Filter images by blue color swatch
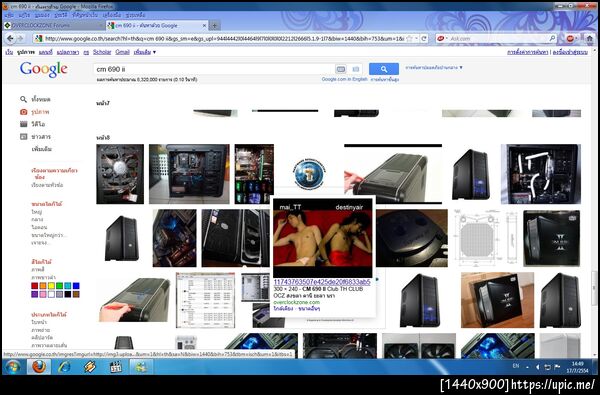600x395 pixels. point(76,286)
